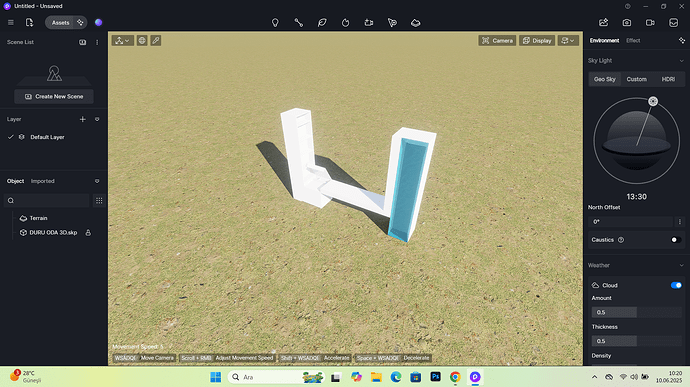690x387 pixels.
Task: Open the navigation mode dropdown in viewport
Action: click(122, 41)
